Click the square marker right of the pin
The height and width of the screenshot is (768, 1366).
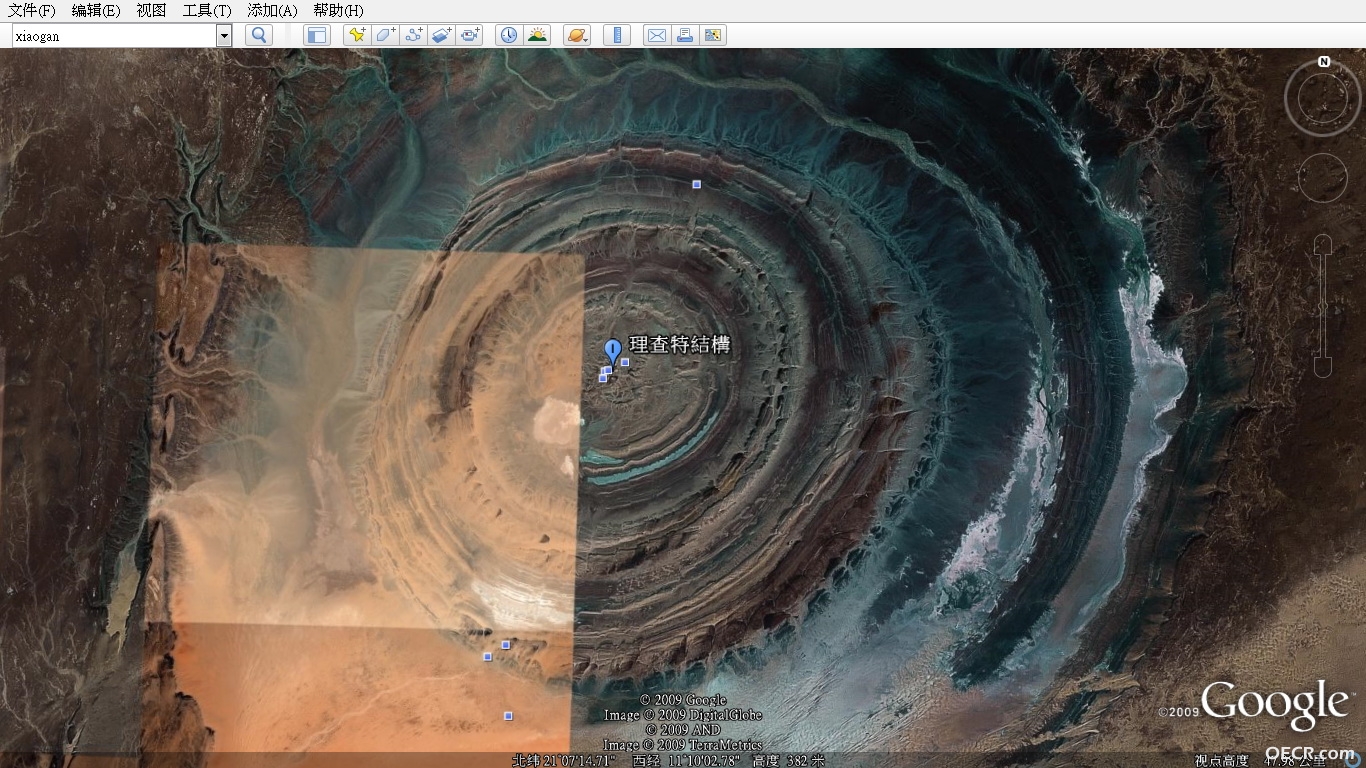coord(625,362)
